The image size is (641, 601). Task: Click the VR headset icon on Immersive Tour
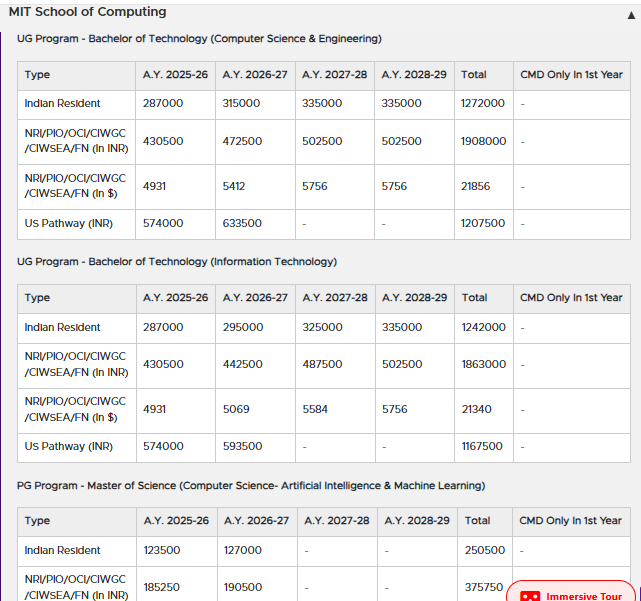pyautogui.click(x=530, y=596)
